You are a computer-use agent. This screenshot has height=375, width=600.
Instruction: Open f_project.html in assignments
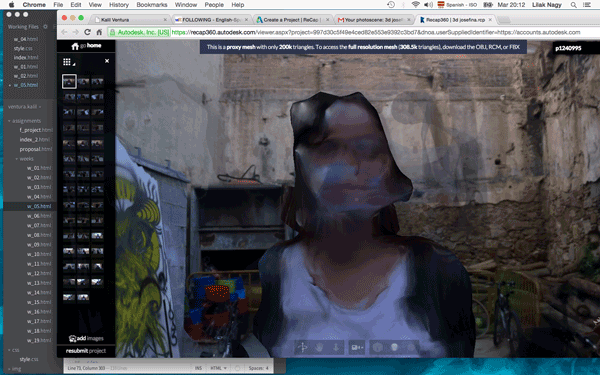36,130
